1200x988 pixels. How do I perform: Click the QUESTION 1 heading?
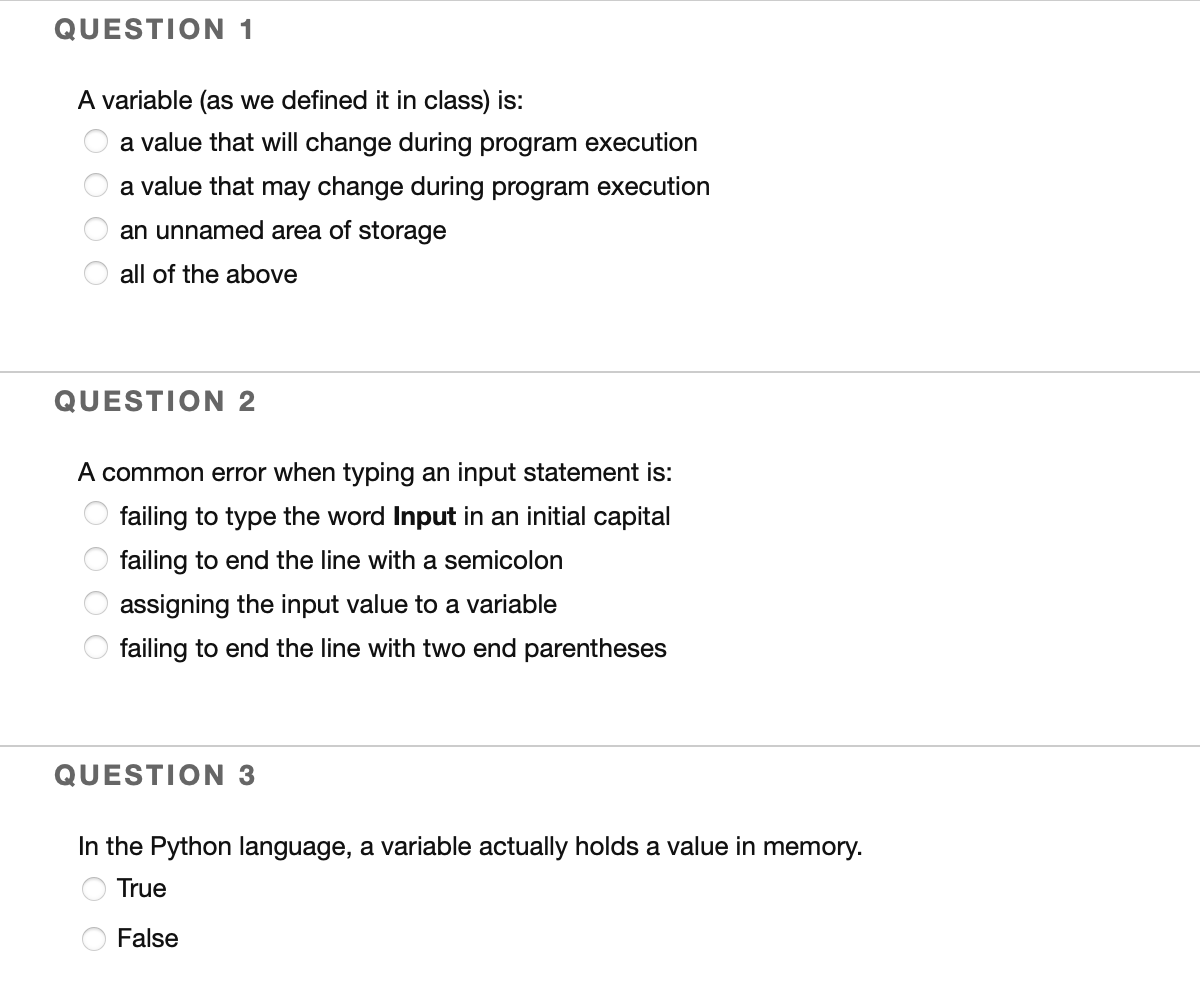(154, 29)
